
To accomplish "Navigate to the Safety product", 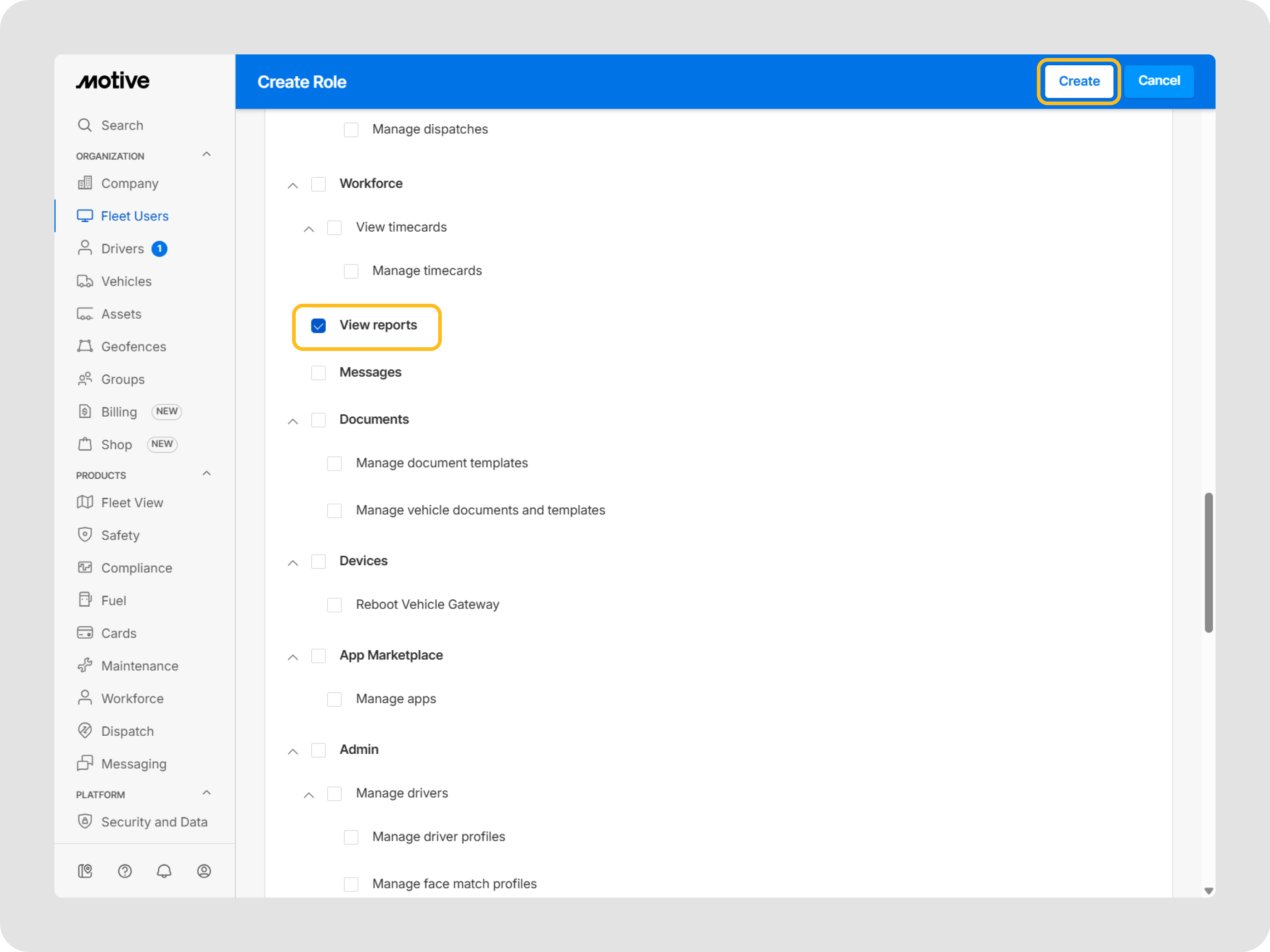I will click(121, 535).
